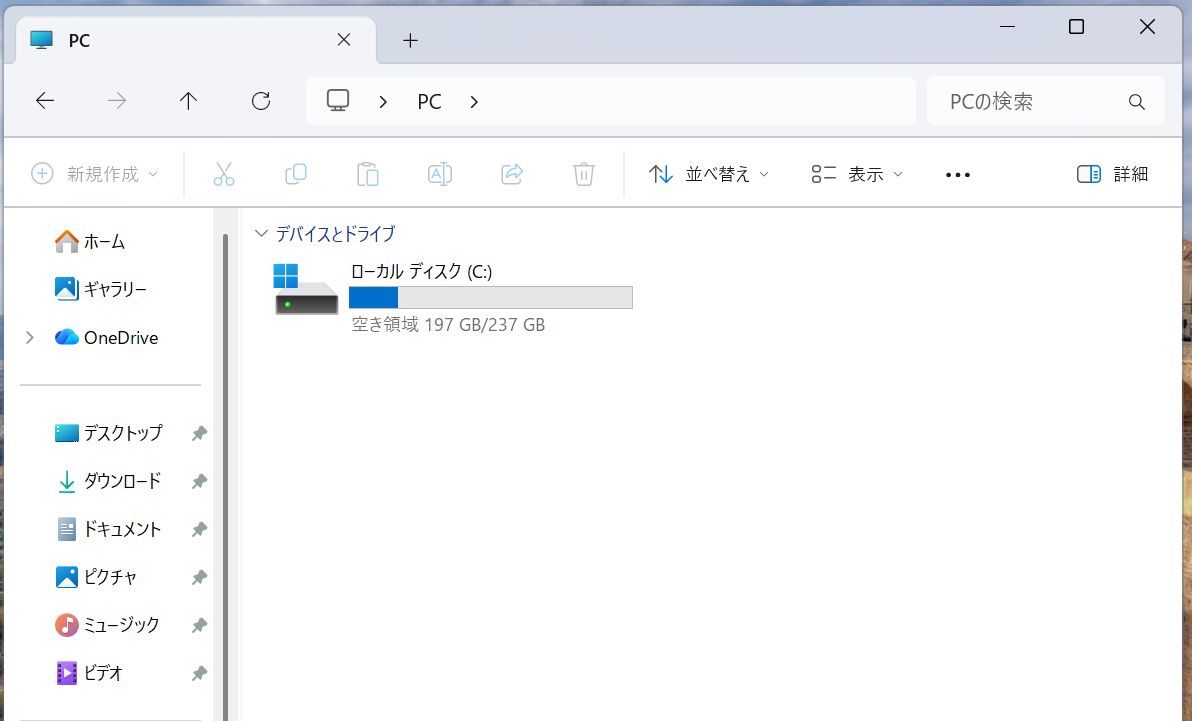The width and height of the screenshot is (1192, 721).
Task: Open the 新規作成 dropdown menu
Action: (95, 173)
